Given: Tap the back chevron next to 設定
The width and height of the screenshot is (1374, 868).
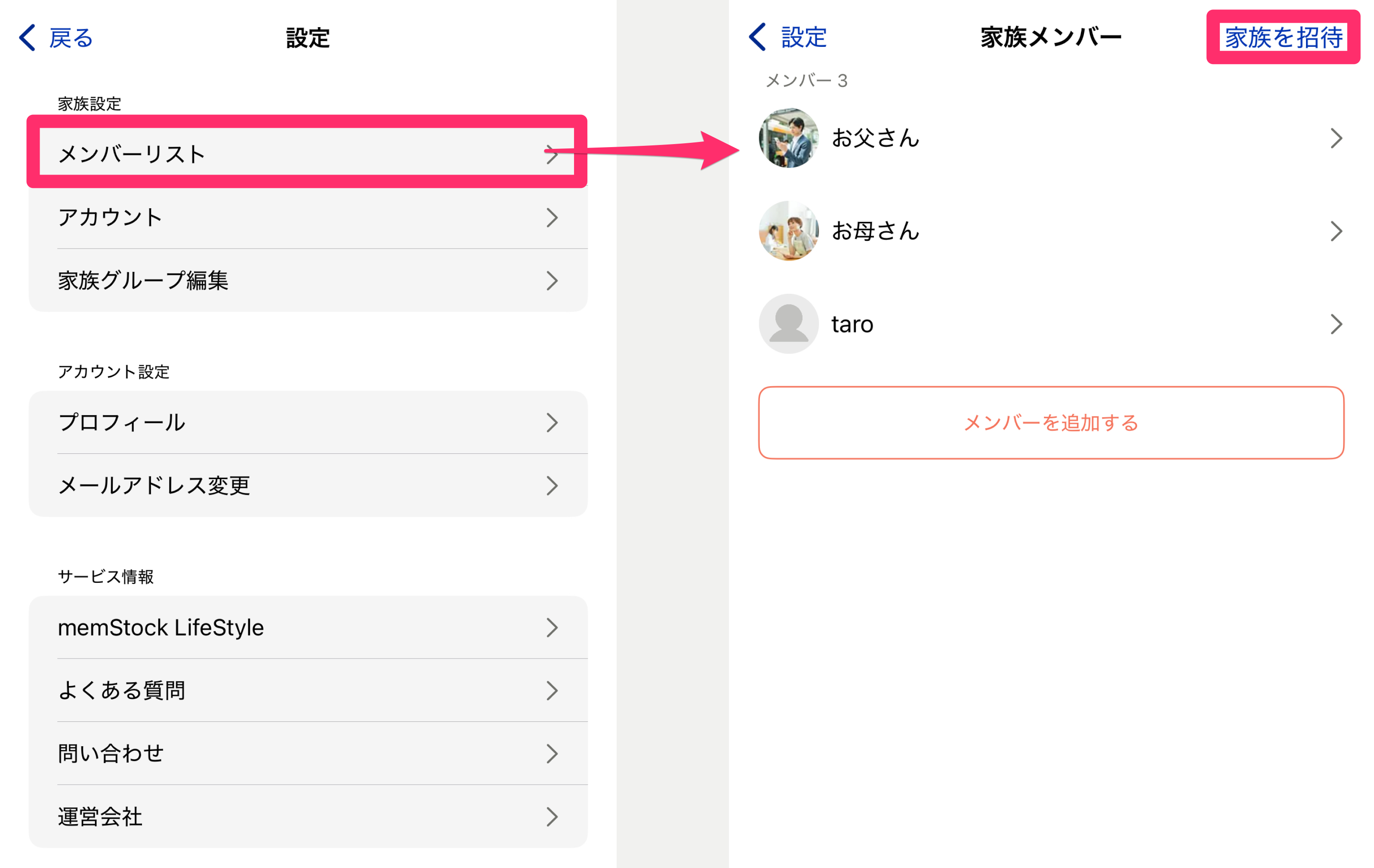Looking at the screenshot, I should point(757,37).
